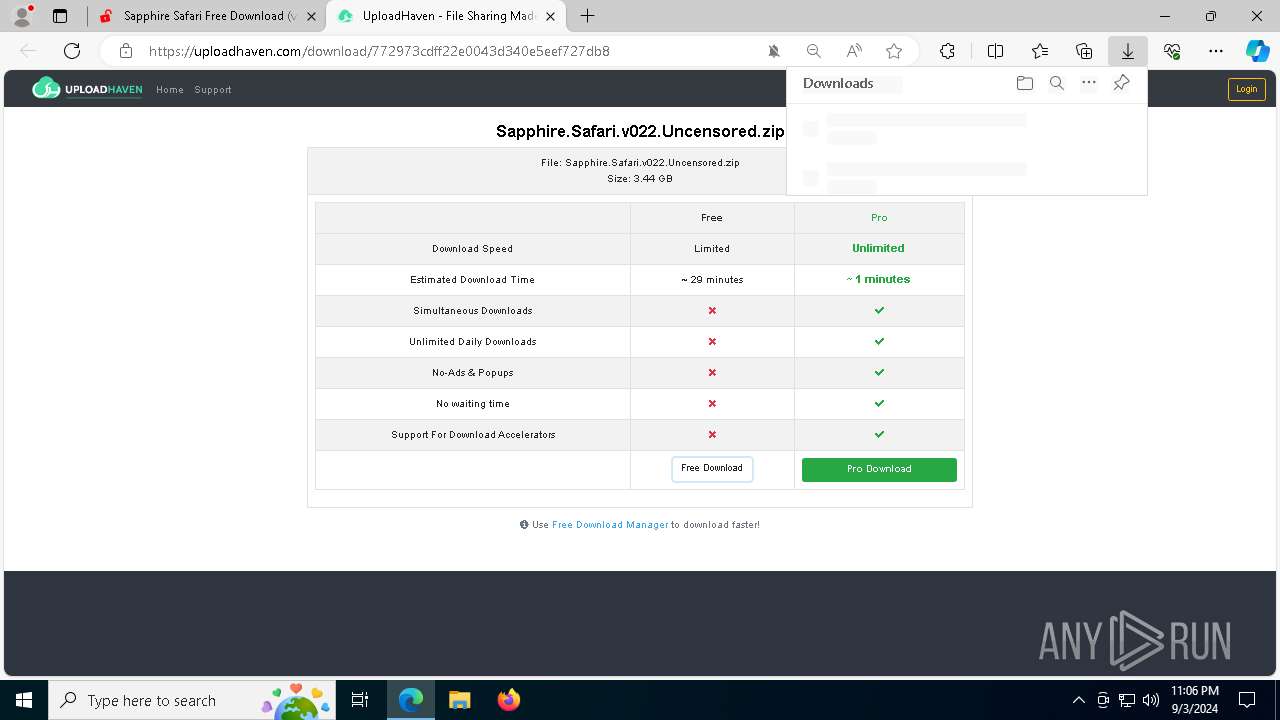Open a new browser tab
1280x720 pixels.
point(588,16)
